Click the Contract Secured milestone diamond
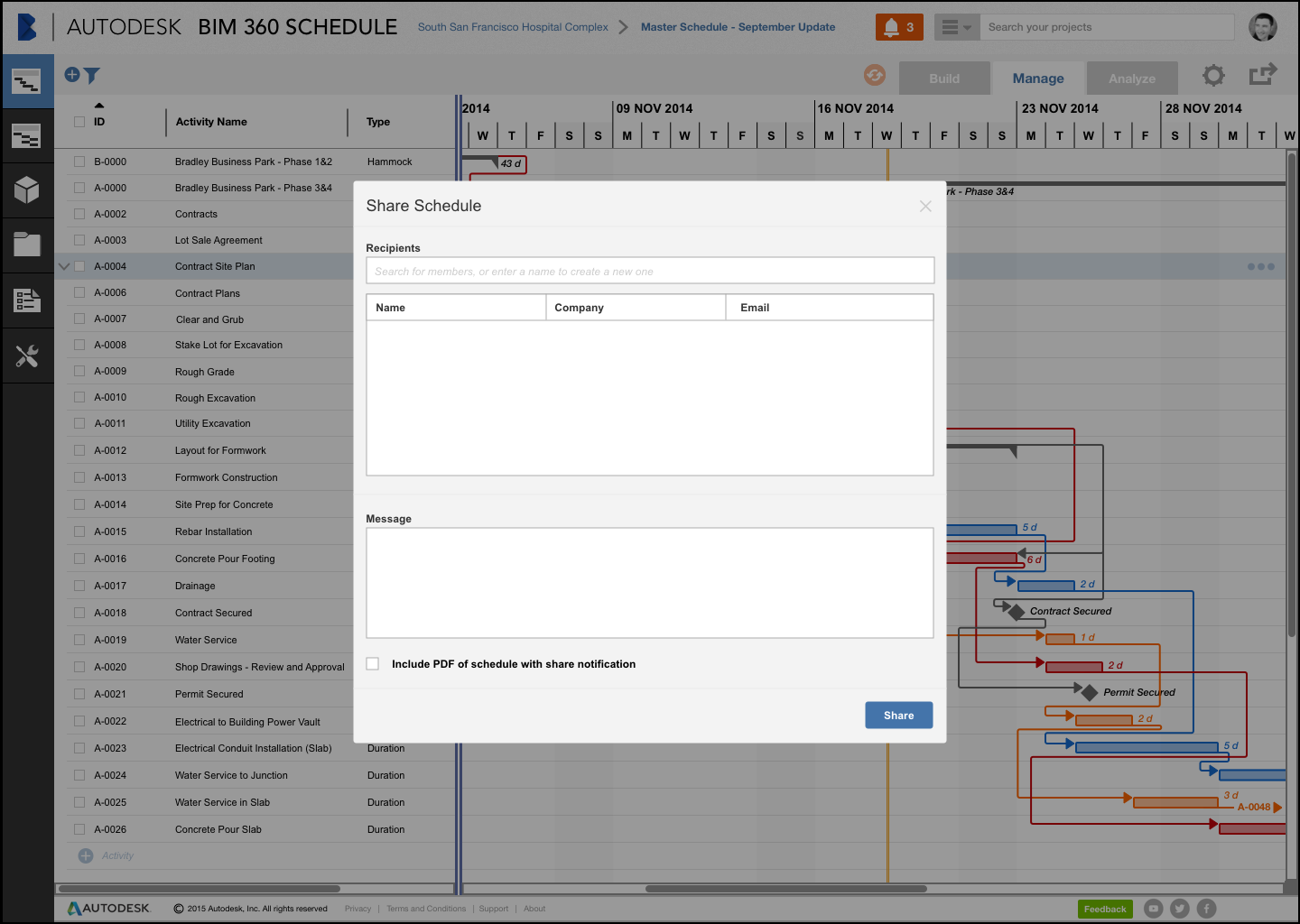 (x=1017, y=612)
